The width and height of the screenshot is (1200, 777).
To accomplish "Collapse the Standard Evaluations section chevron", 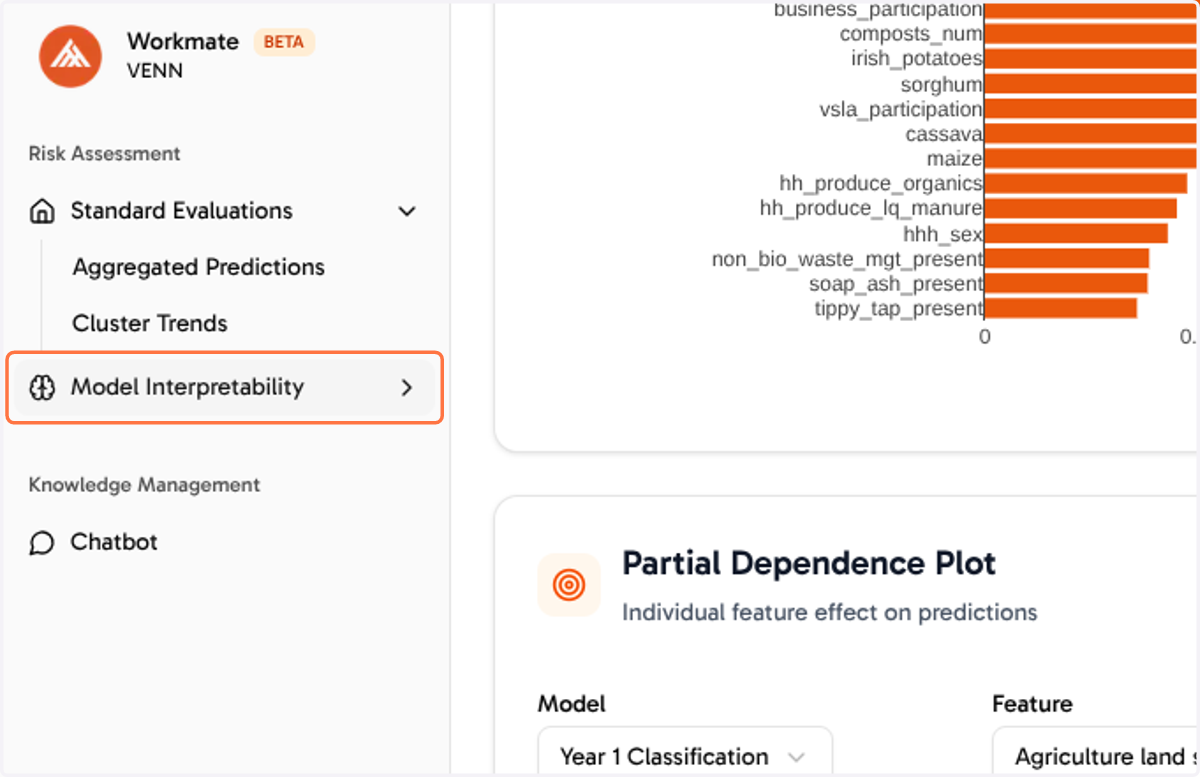I will pos(407,211).
